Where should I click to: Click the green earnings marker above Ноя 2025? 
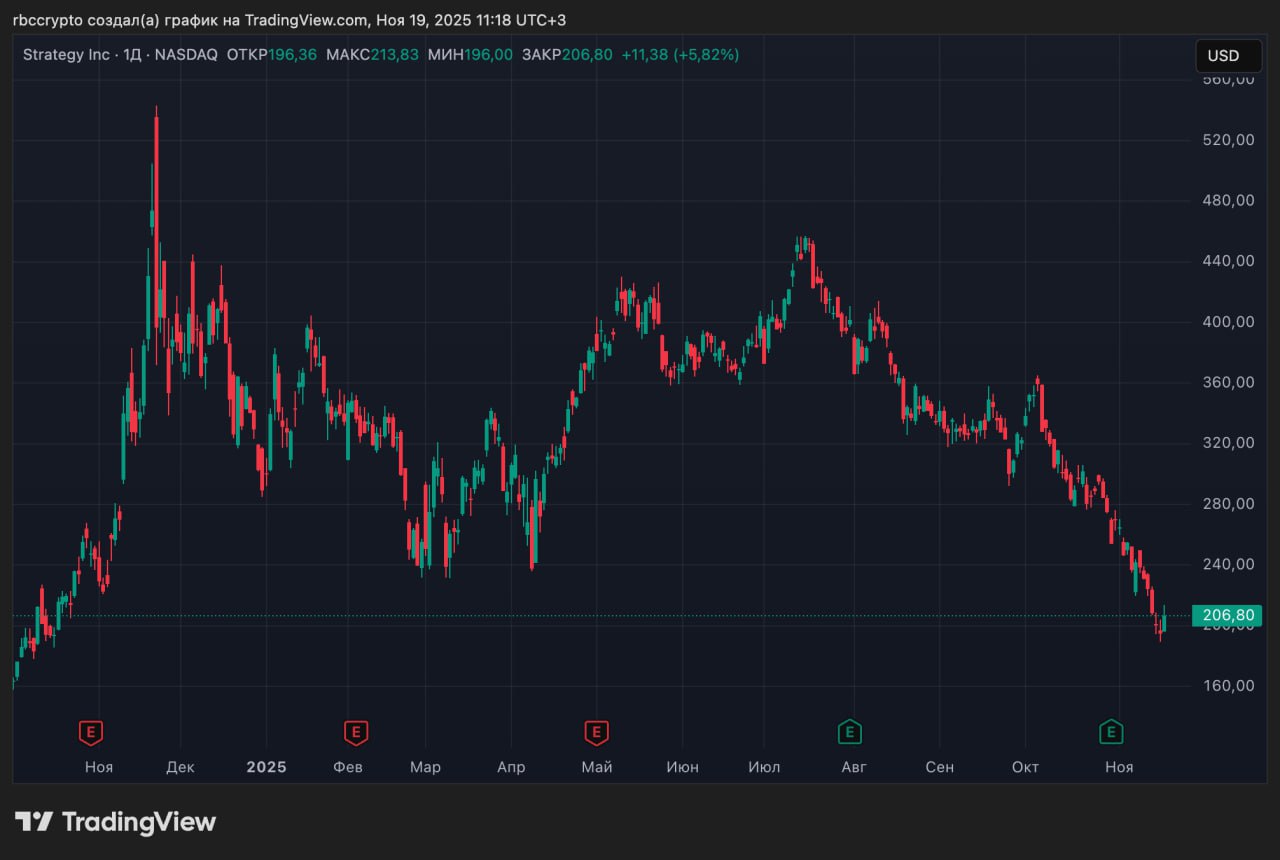click(1110, 733)
